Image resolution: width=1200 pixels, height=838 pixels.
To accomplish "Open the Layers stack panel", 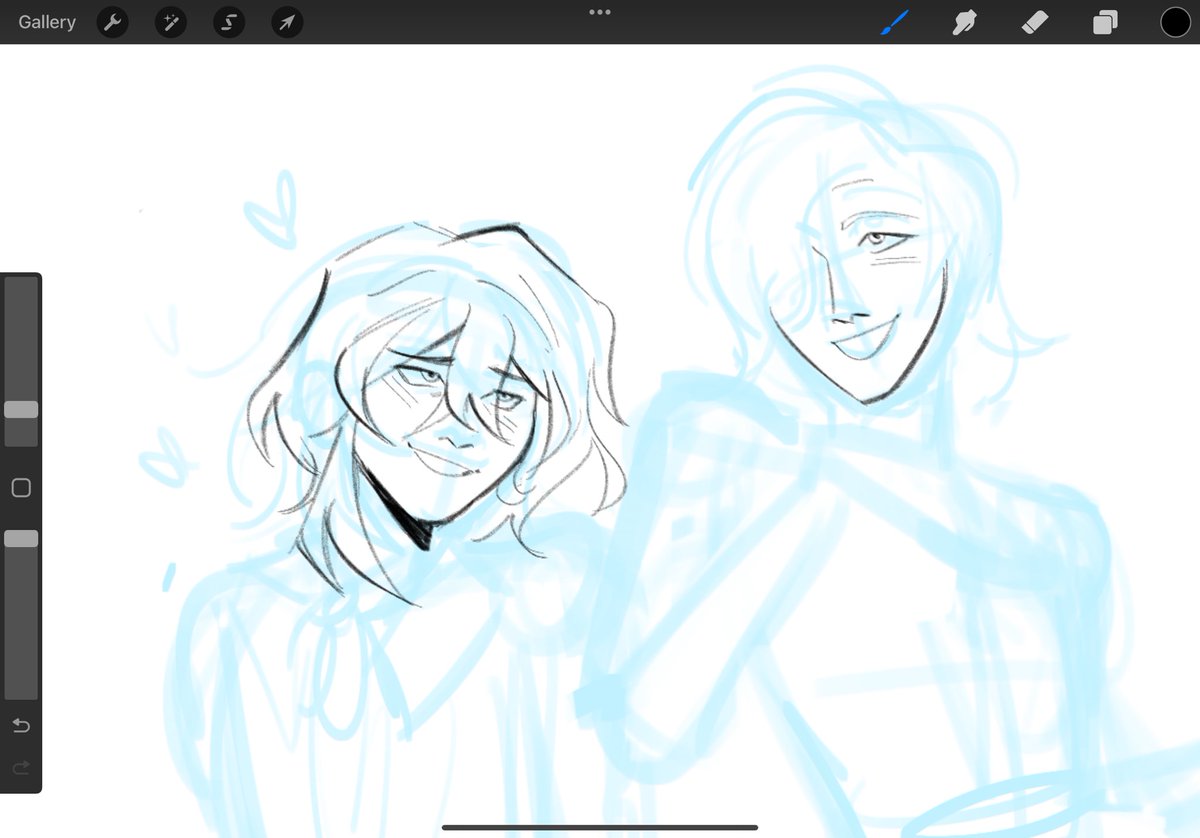I will click(x=1104, y=21).
